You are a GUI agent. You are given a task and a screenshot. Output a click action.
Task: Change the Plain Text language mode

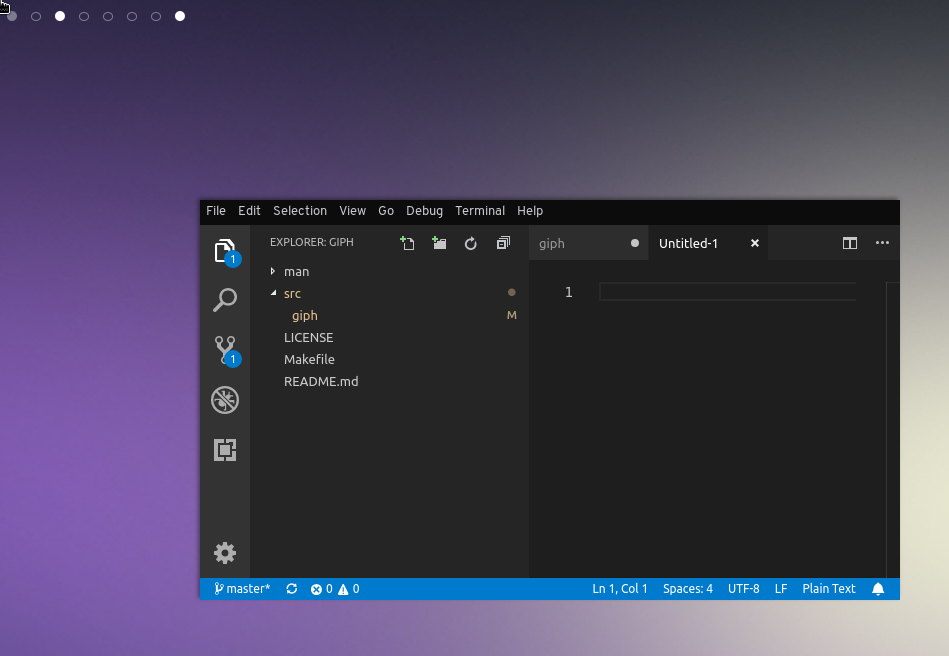tap(829, 588)
